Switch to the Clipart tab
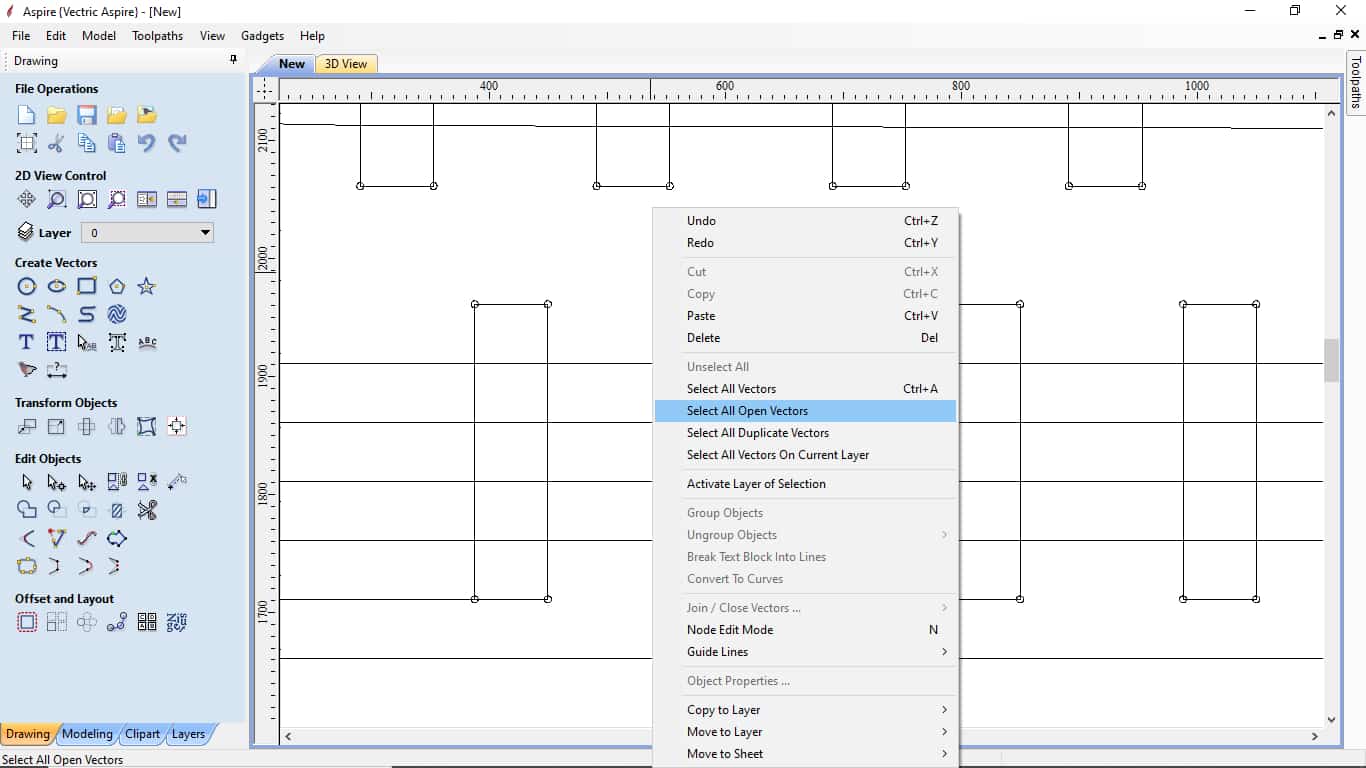 coord(142,734)
